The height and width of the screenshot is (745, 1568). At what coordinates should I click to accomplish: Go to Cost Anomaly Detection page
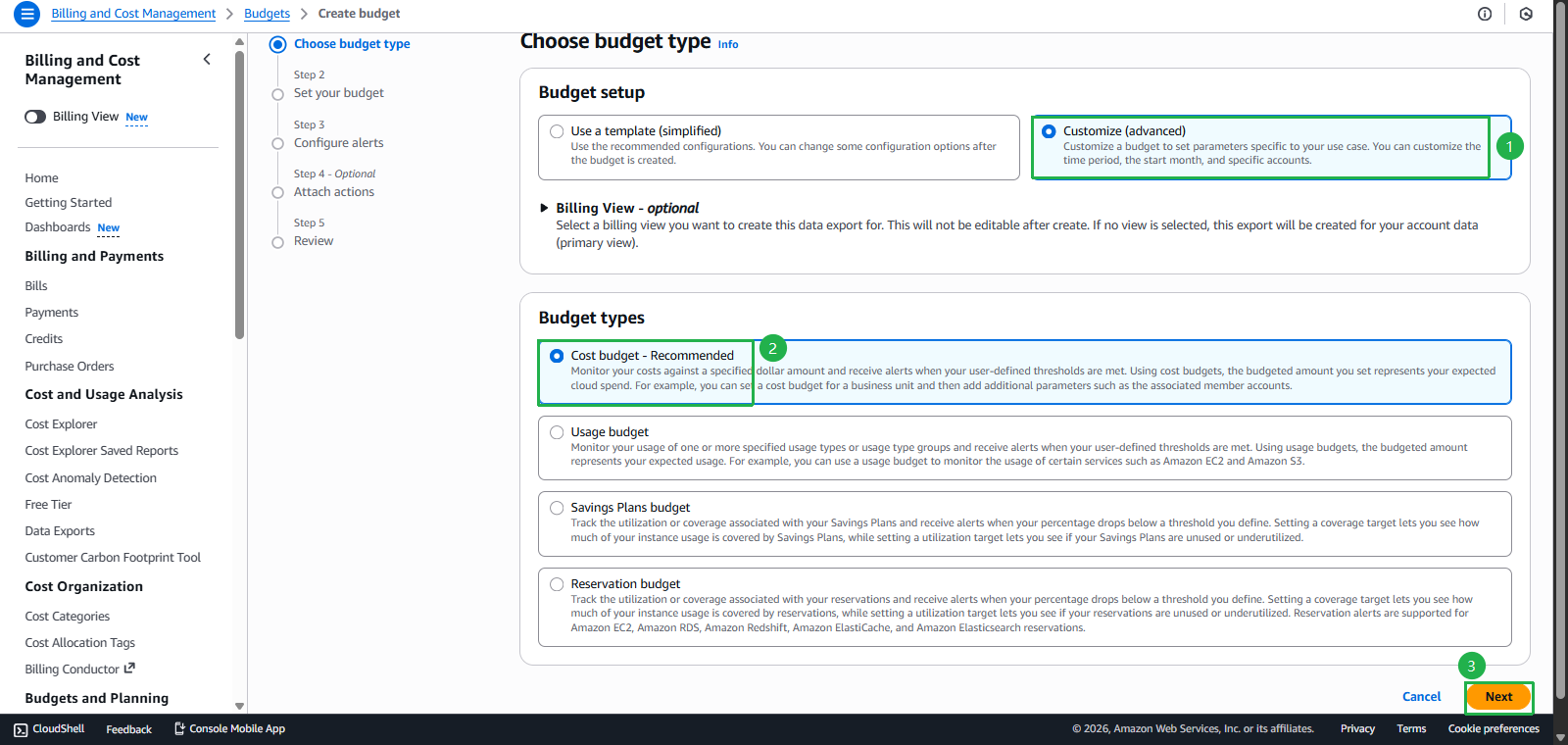(x=90, y=478)
